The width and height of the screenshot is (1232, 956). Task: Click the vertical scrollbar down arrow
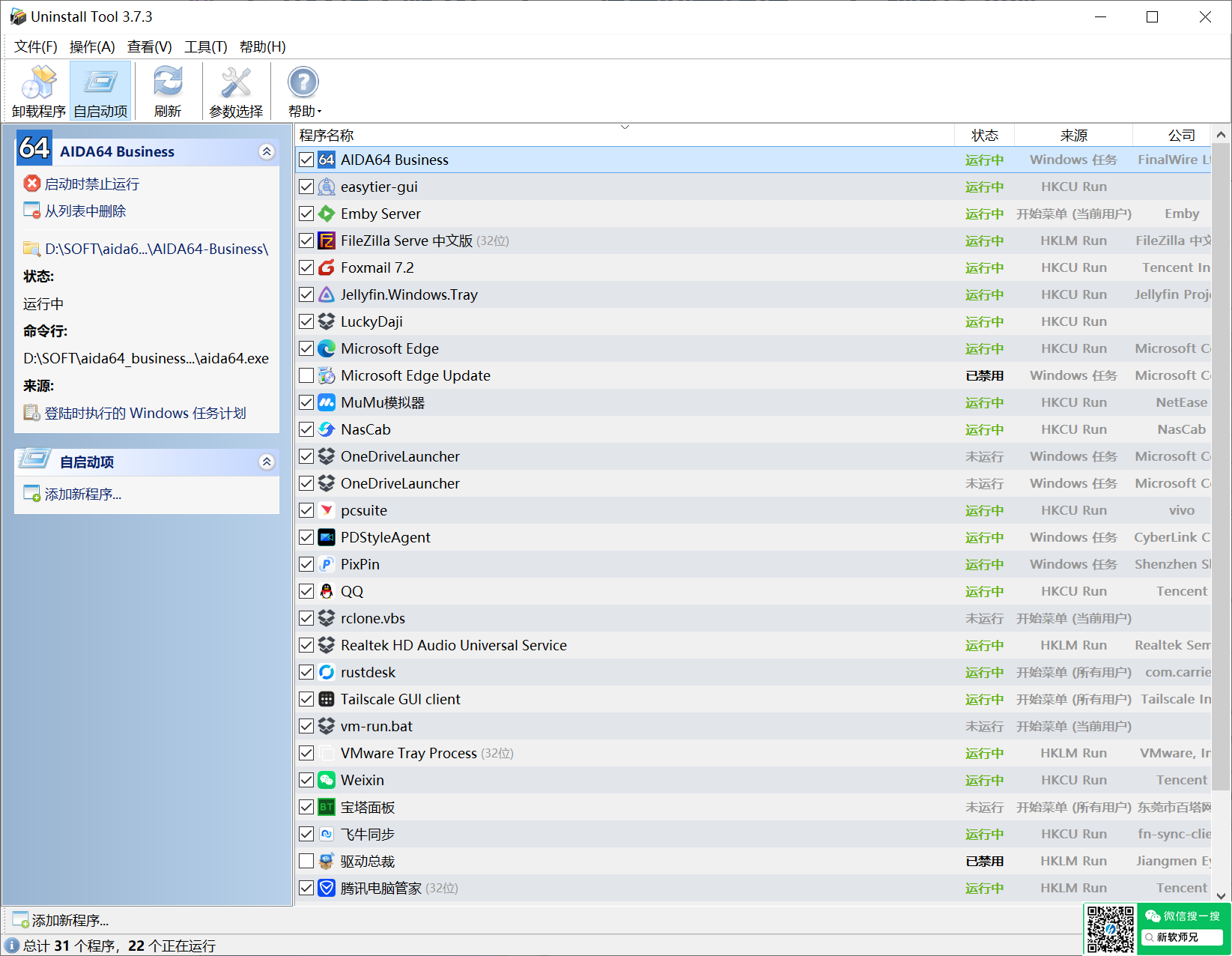coord(1221,895)
